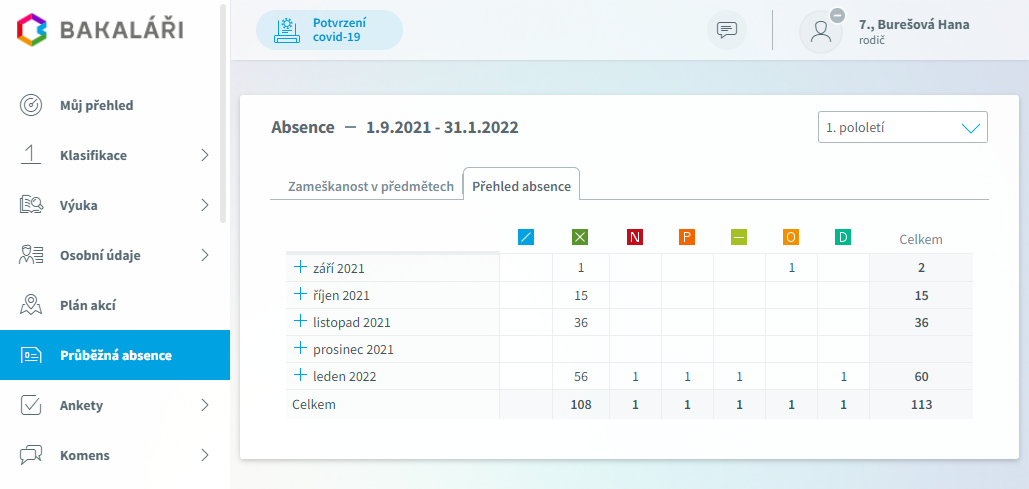The image size is (1029, 489).
Task: Click the red N absence legend icon
Action: pyautogui.click(x=635, y=238)
